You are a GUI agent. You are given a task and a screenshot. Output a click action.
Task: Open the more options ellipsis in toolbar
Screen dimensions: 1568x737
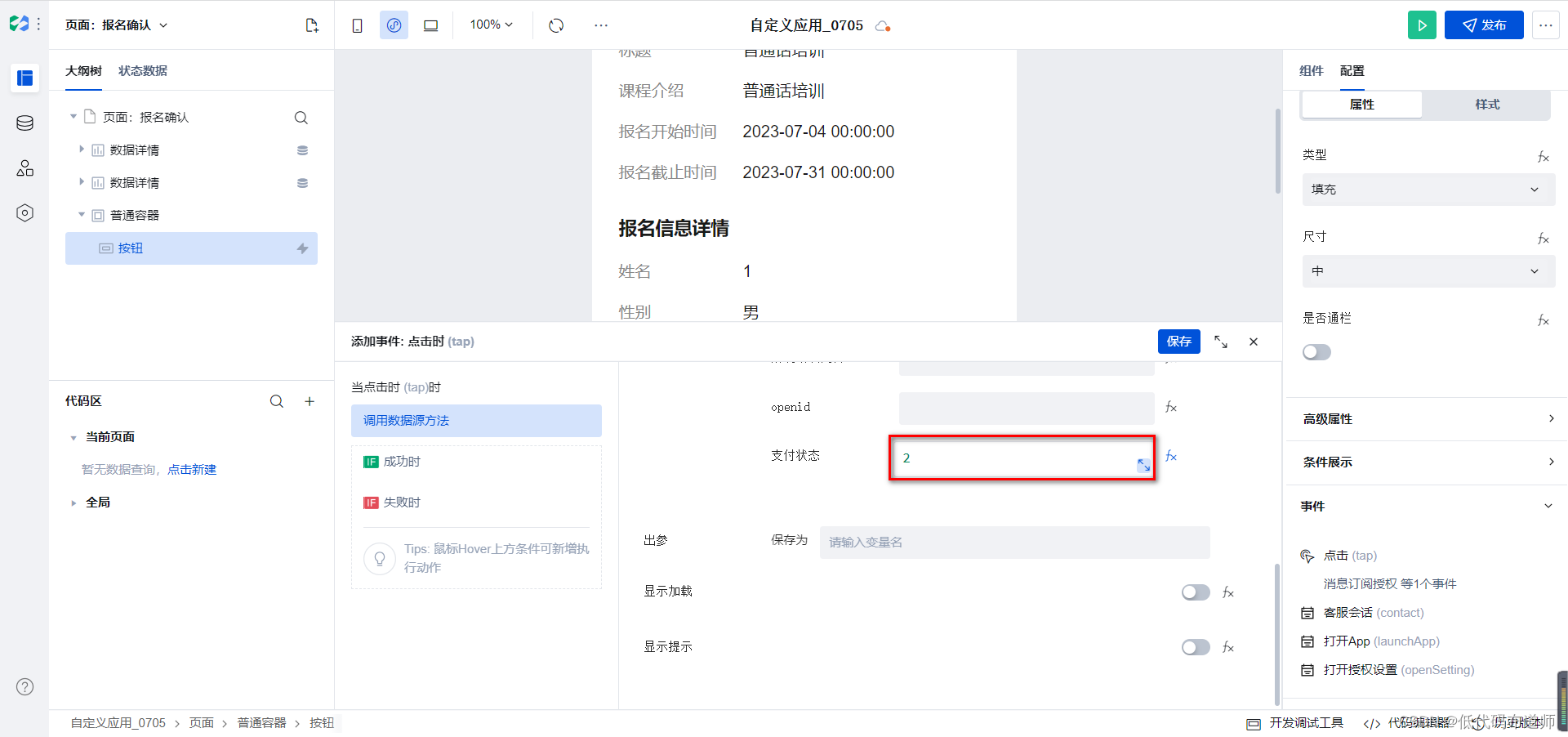click(601, 25)
